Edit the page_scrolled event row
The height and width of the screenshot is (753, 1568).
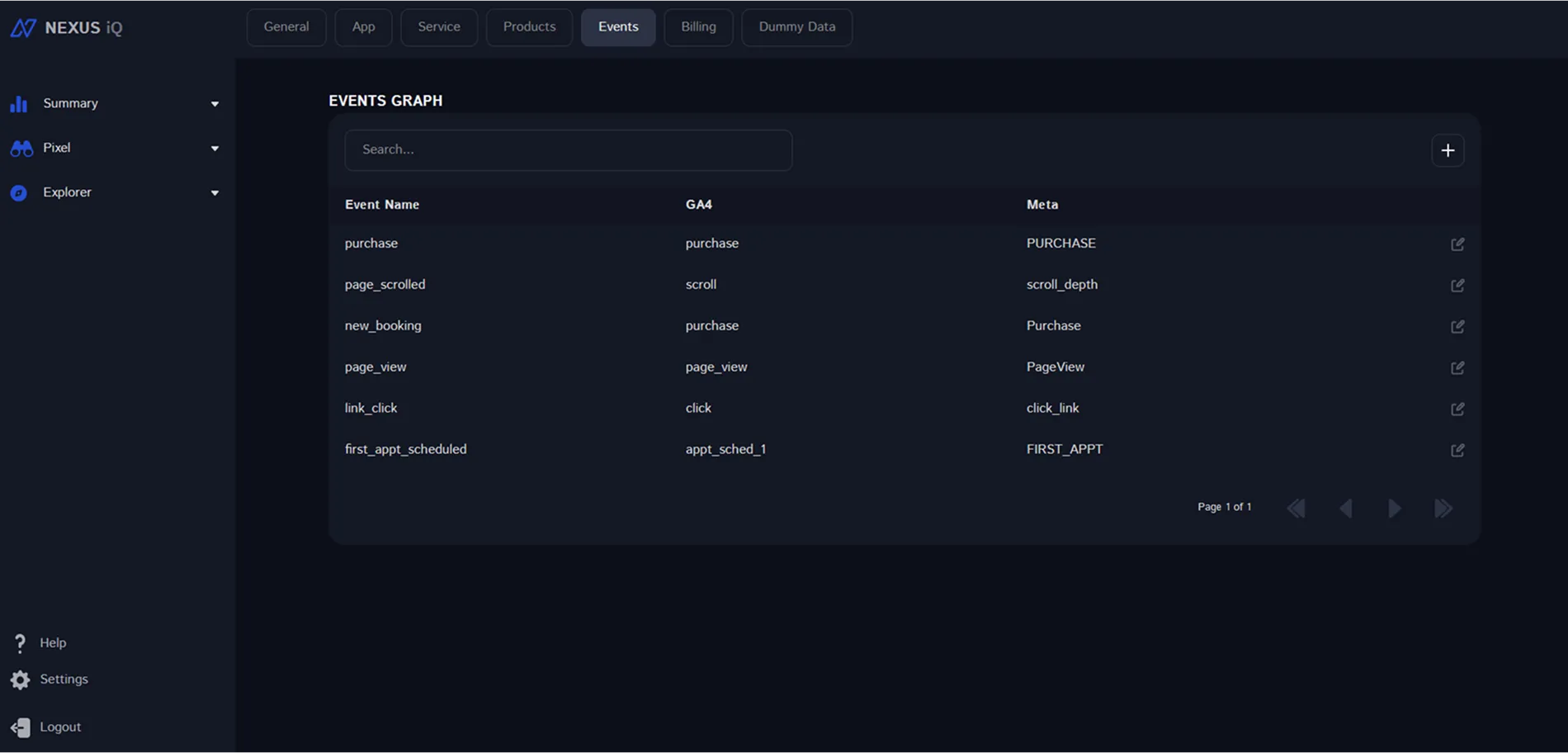(x=1457, y=286)
